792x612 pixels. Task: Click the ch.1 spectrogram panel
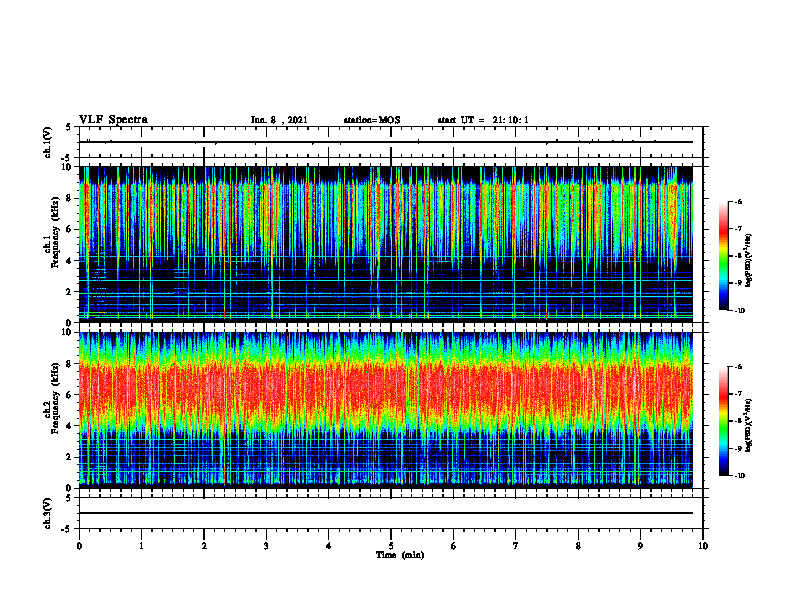pos(386,242)
